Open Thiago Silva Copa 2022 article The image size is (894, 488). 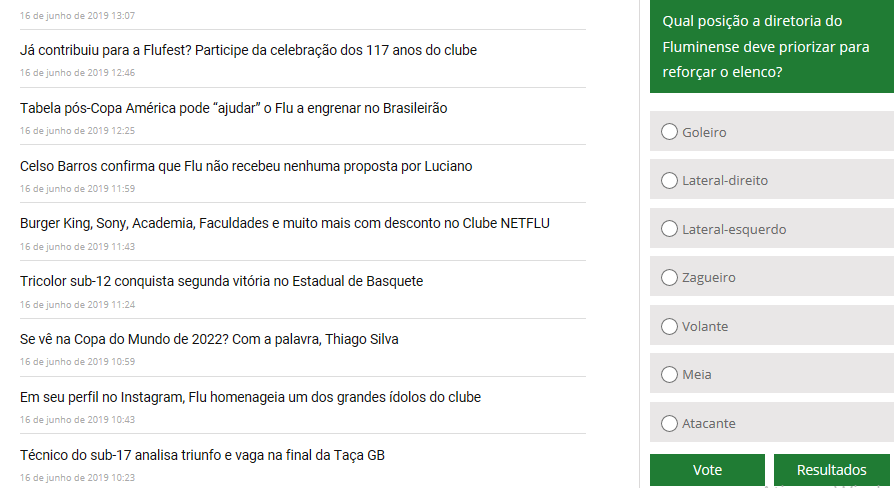click(209, 339)
